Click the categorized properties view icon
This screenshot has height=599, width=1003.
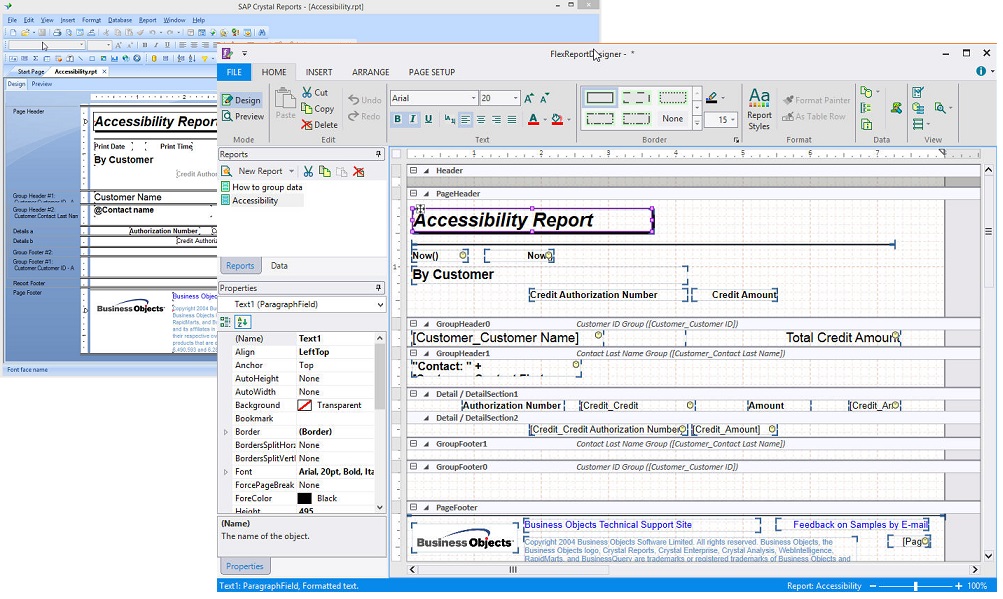coord(225,322)
